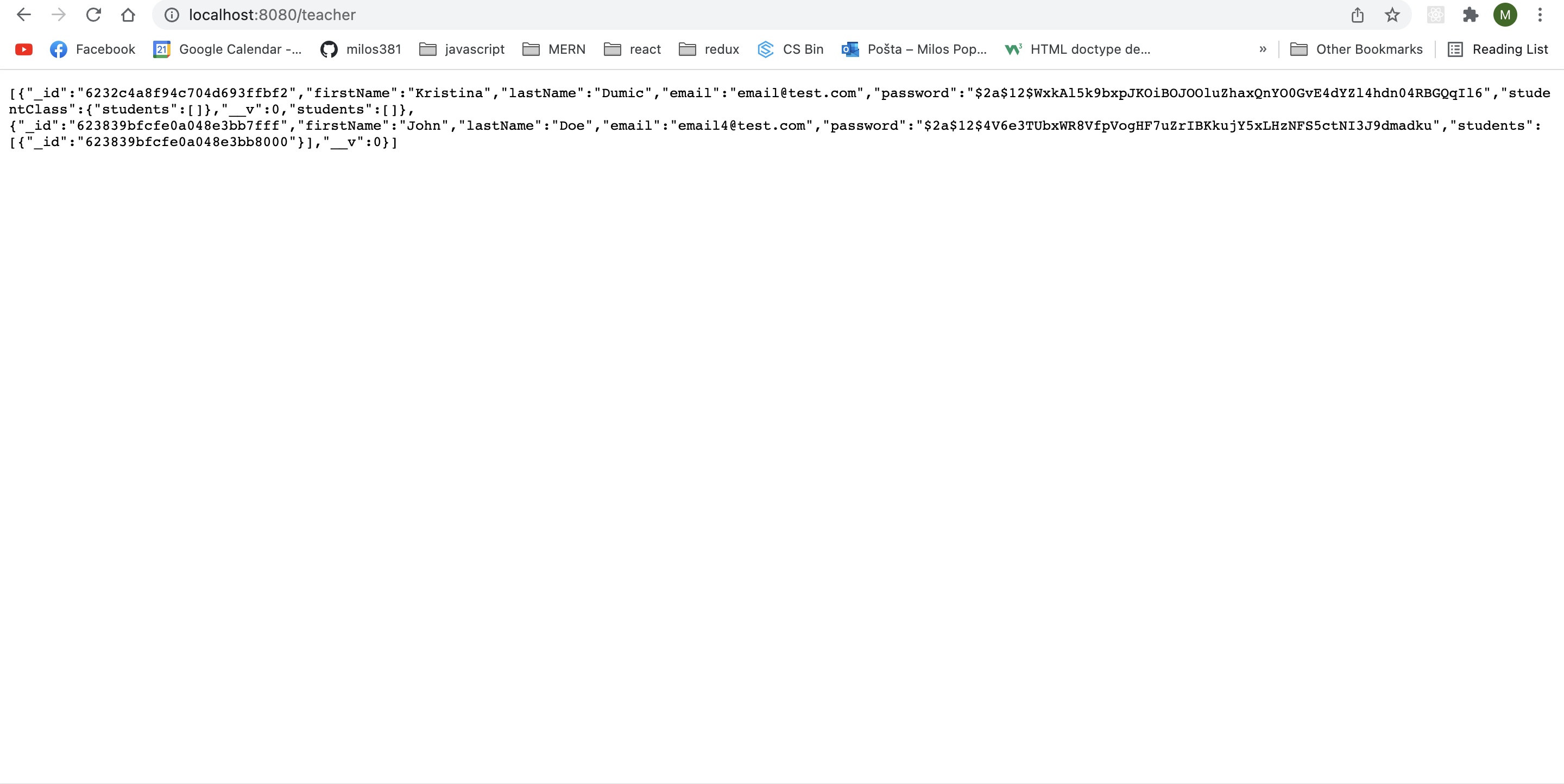1564x784 pixels.
Task: Open the milos381 GitHub bookmark
Action: tap(361, 49)
